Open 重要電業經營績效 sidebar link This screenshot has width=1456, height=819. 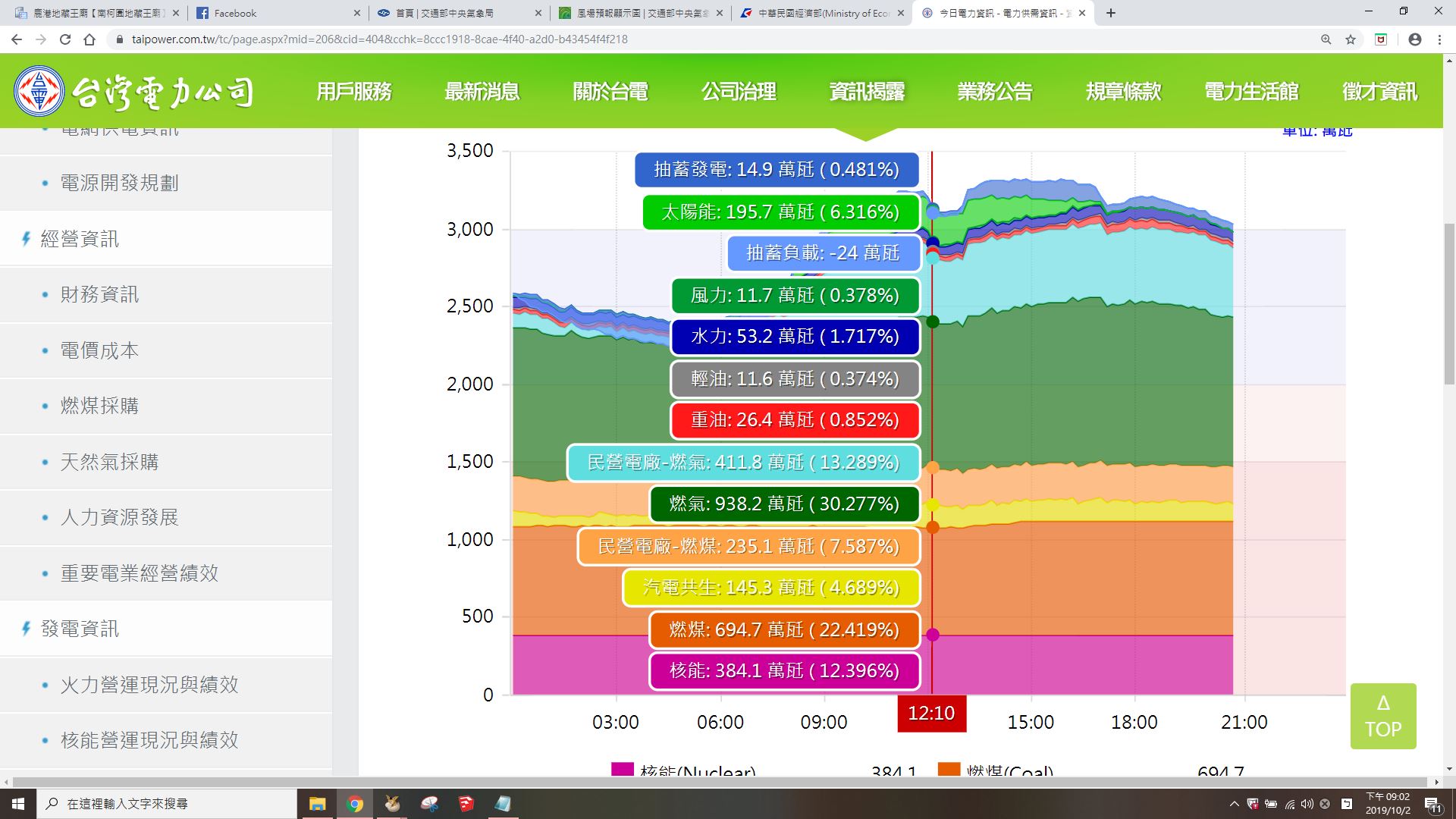(x=166, y=573)
